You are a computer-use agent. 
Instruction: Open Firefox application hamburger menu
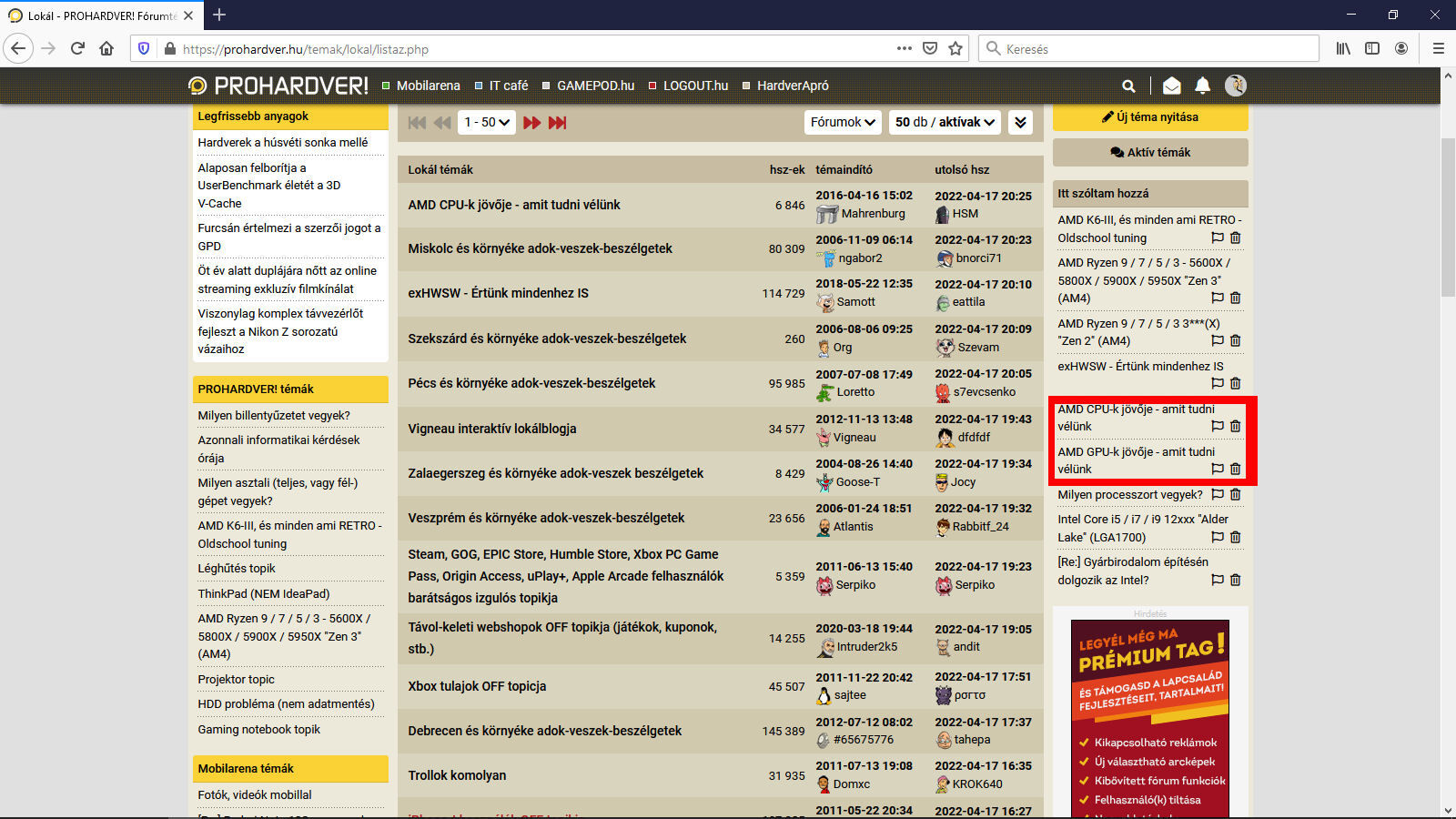pyautogui.click(x=1439, y=48)
